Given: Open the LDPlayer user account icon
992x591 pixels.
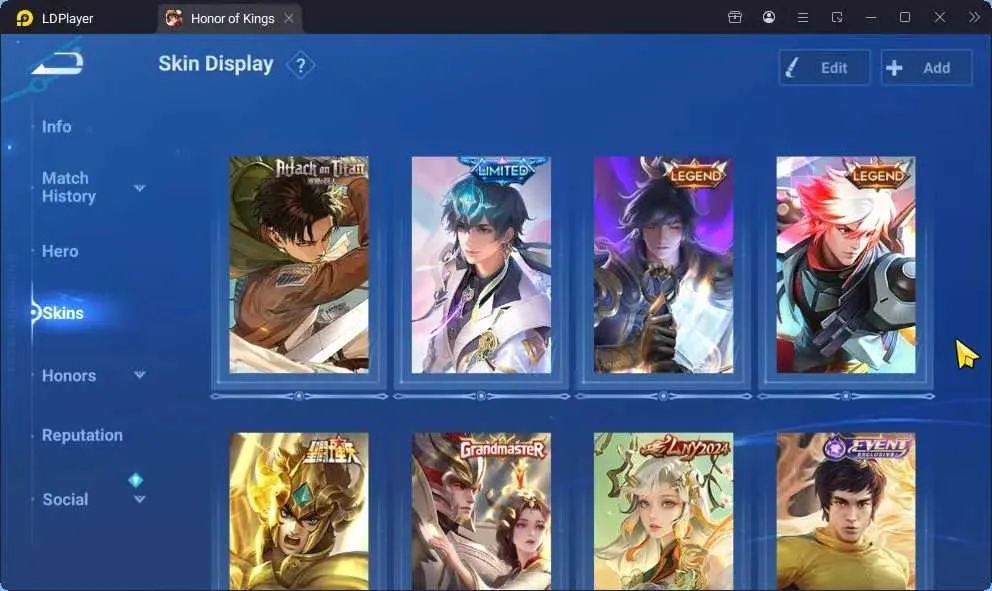Looking at the screenshot, I should point(769,17).
